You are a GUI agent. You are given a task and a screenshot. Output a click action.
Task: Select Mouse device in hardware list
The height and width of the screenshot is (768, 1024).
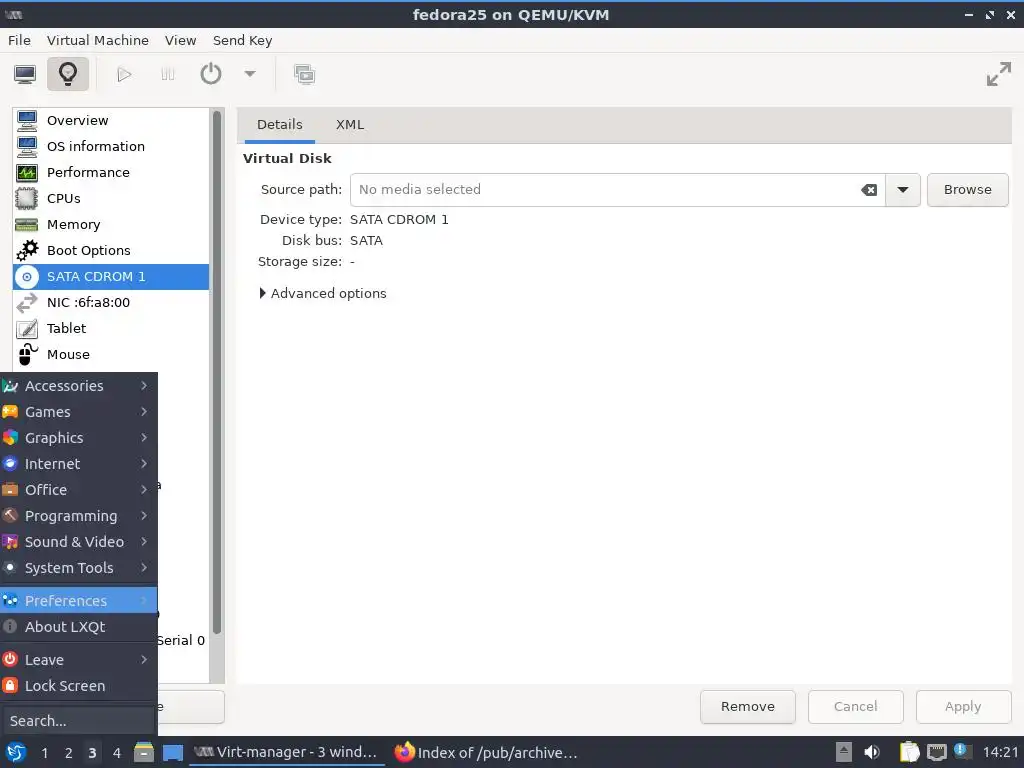coord(111,355)
